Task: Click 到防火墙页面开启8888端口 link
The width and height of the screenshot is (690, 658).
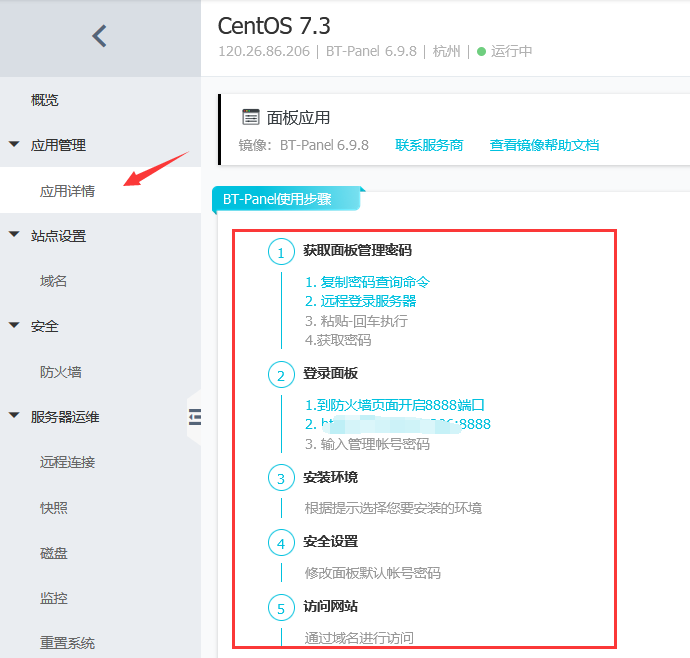Action: pyautogui.click(x=395, y=404)
